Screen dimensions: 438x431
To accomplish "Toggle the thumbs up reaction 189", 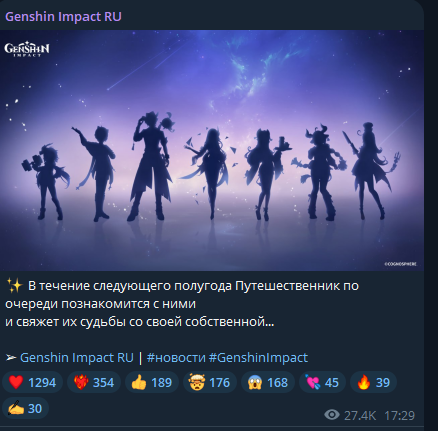I will pos(152,382).
